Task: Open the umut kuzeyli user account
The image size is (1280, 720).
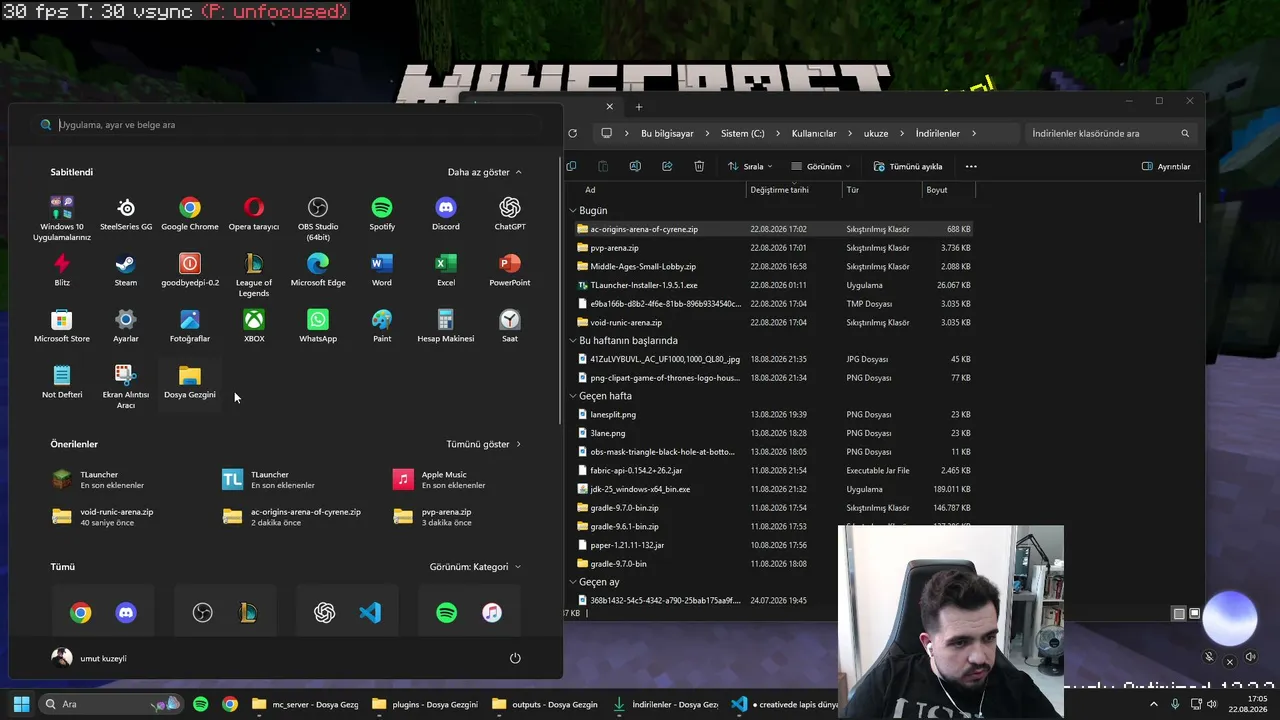Action: (89, 658)
